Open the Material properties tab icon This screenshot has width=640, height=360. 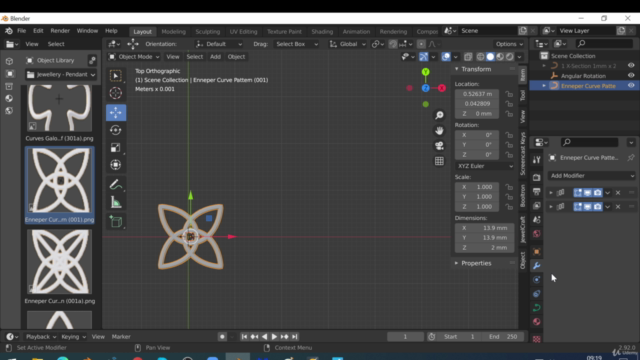537,322
